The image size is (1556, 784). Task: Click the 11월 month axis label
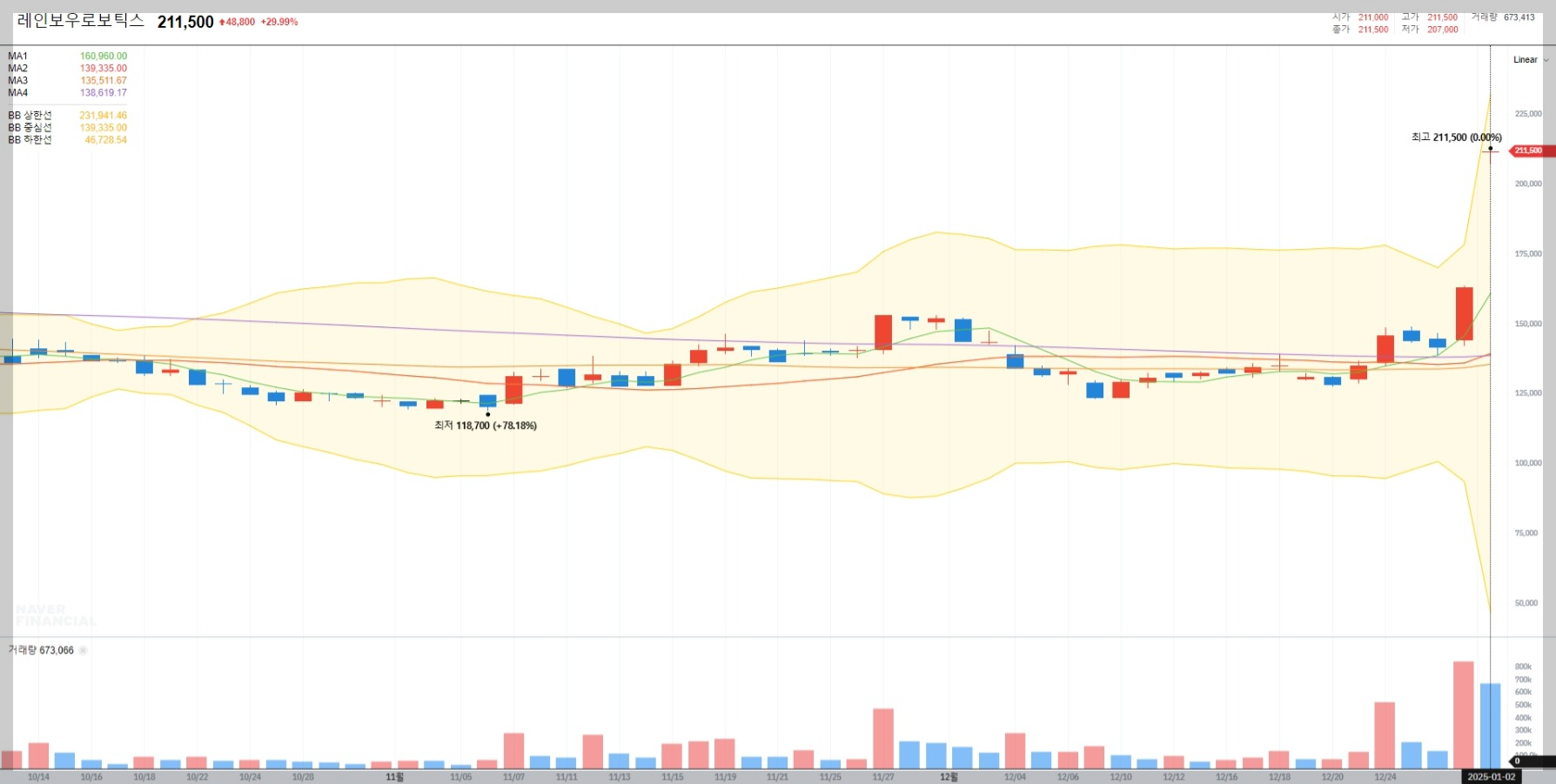click(x=394, y=777)
